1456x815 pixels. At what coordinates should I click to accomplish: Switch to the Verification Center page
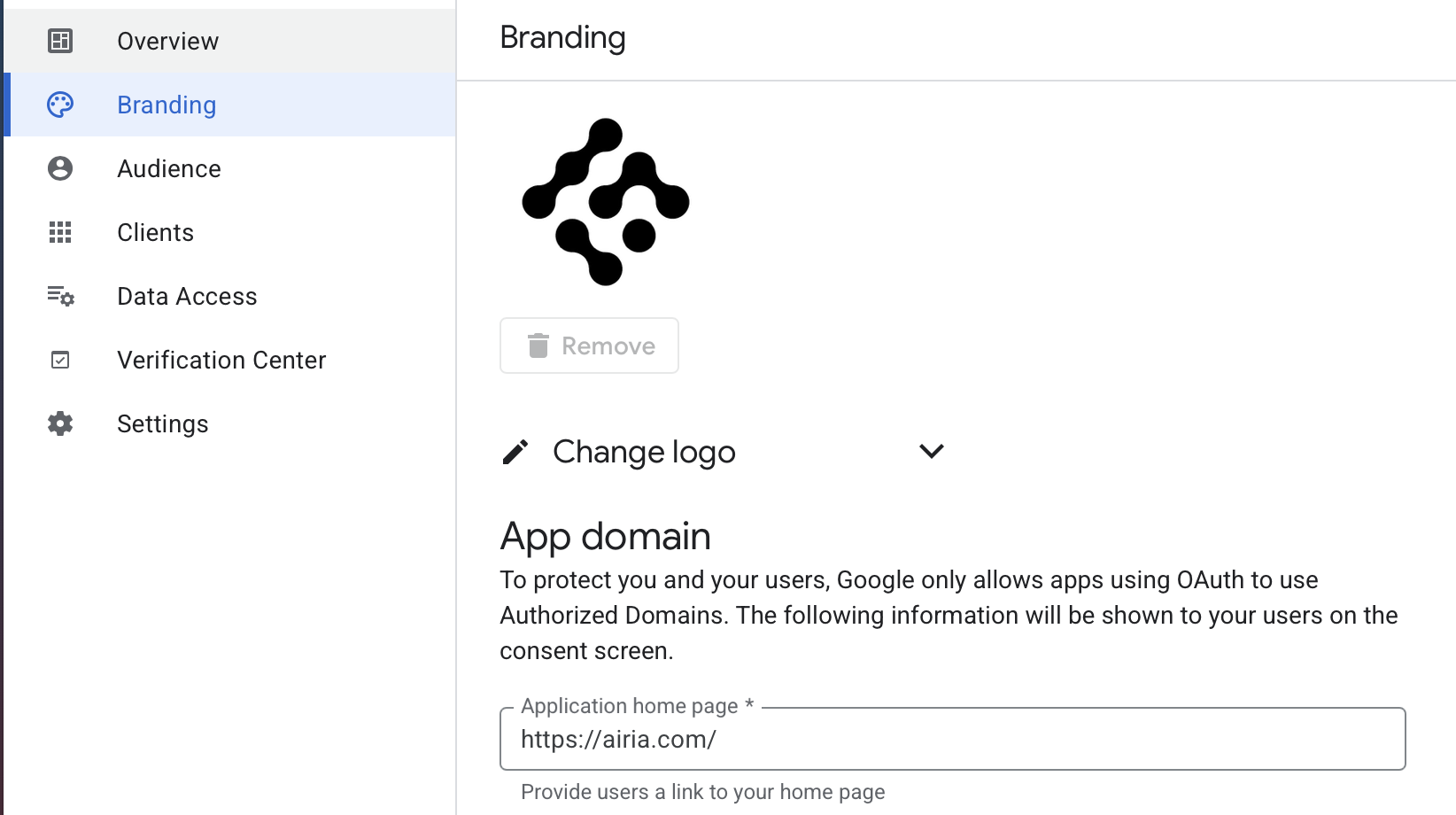(221, 360)
